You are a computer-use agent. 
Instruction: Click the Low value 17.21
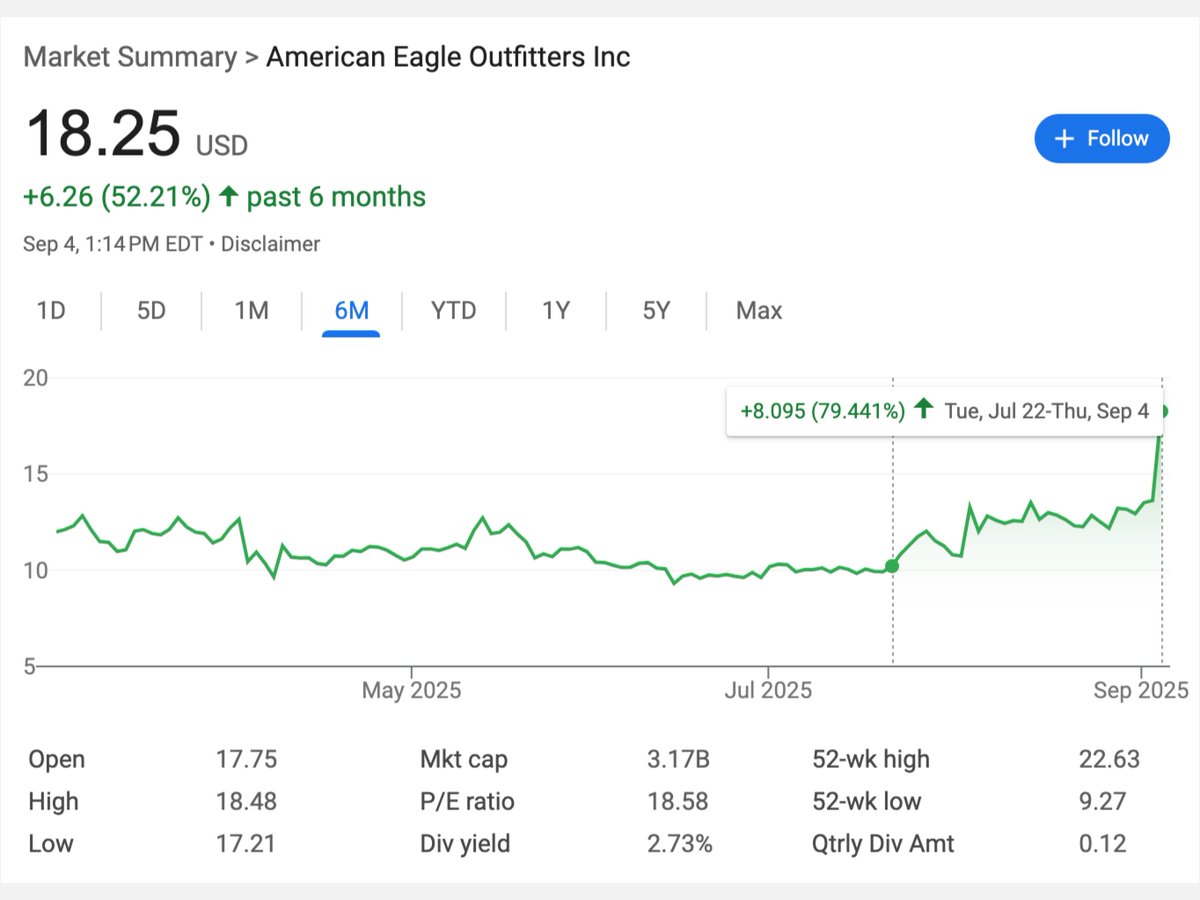point(246,844)
